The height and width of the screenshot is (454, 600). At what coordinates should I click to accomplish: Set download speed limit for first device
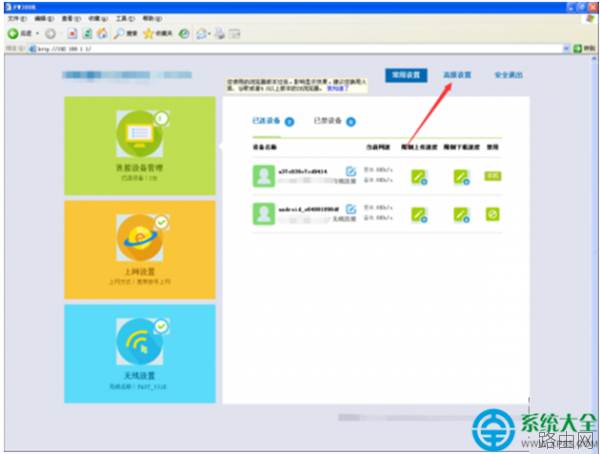tap(461, 177)
